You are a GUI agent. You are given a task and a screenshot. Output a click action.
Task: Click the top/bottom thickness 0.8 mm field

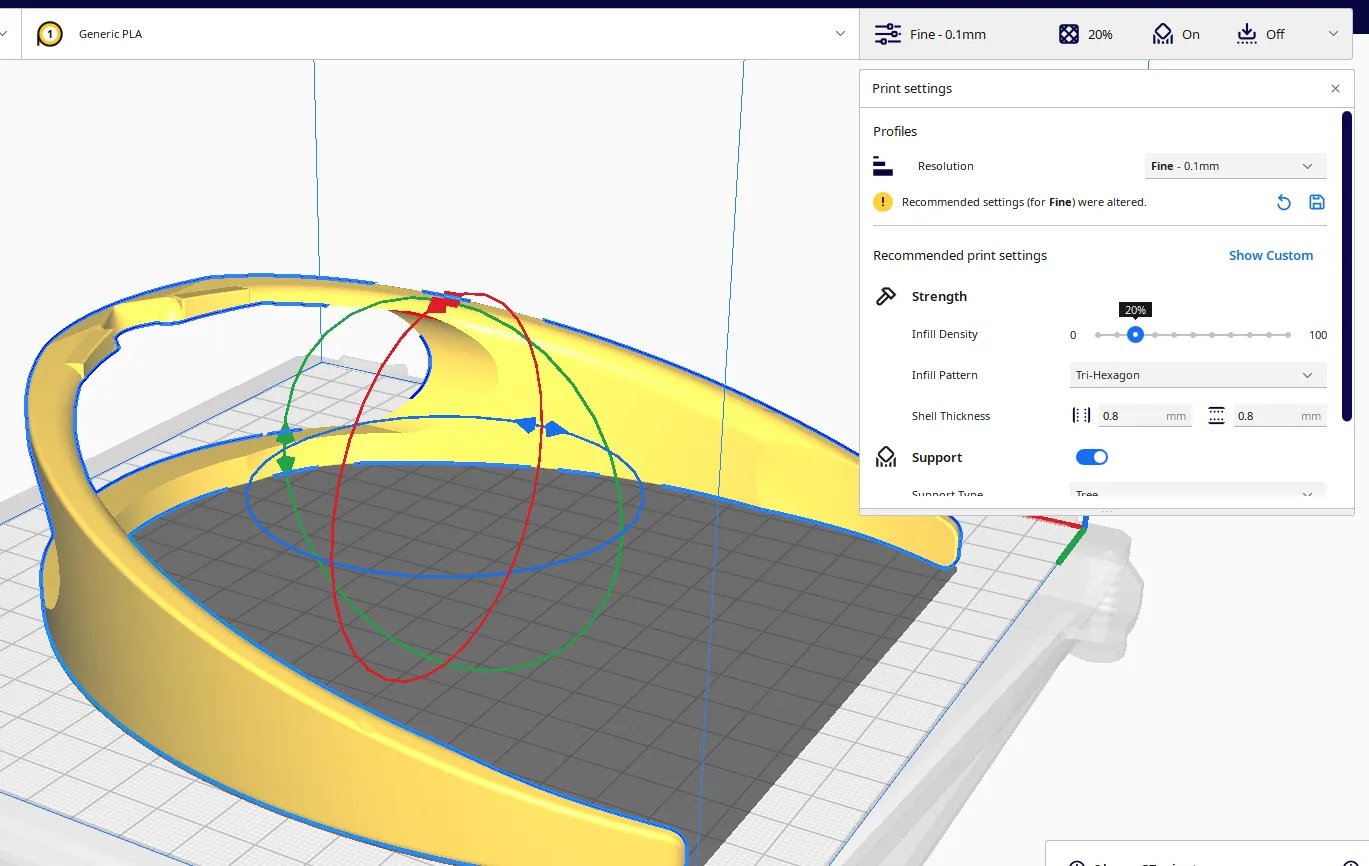coord(1278,416)
